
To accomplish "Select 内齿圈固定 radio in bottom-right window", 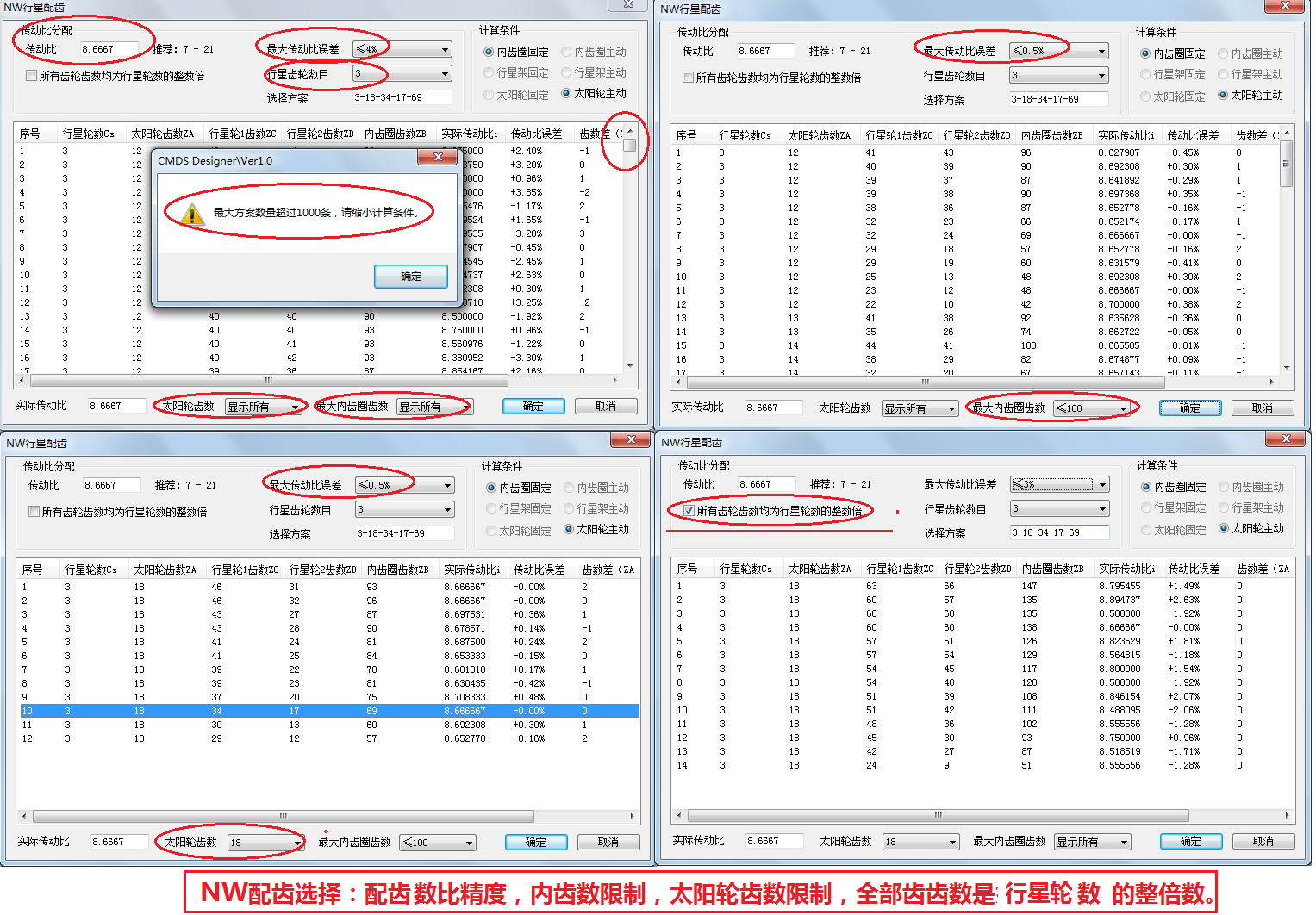I will [1146, 487].
